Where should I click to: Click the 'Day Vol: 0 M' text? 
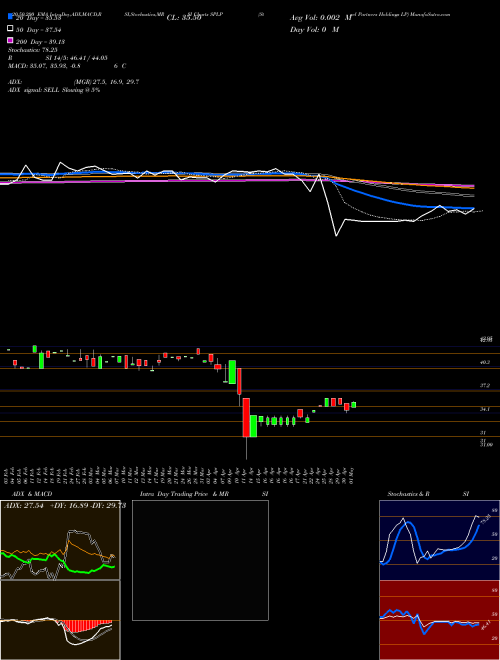click(314, 29)
